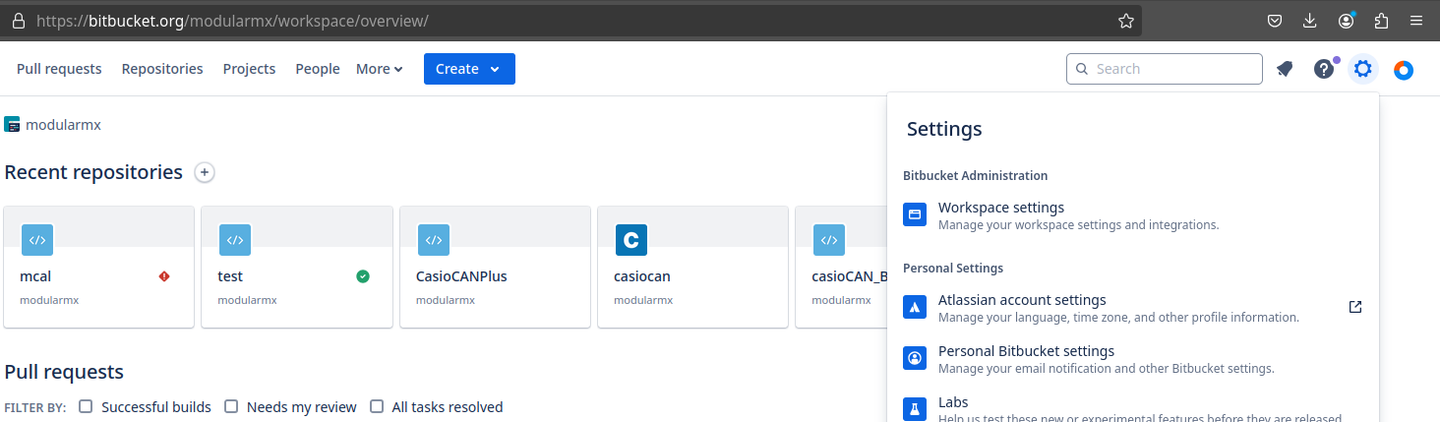Open the Firefox account icon
Image resolution: width=1440 pixels, height=422 pixels.
[1346, 21]
